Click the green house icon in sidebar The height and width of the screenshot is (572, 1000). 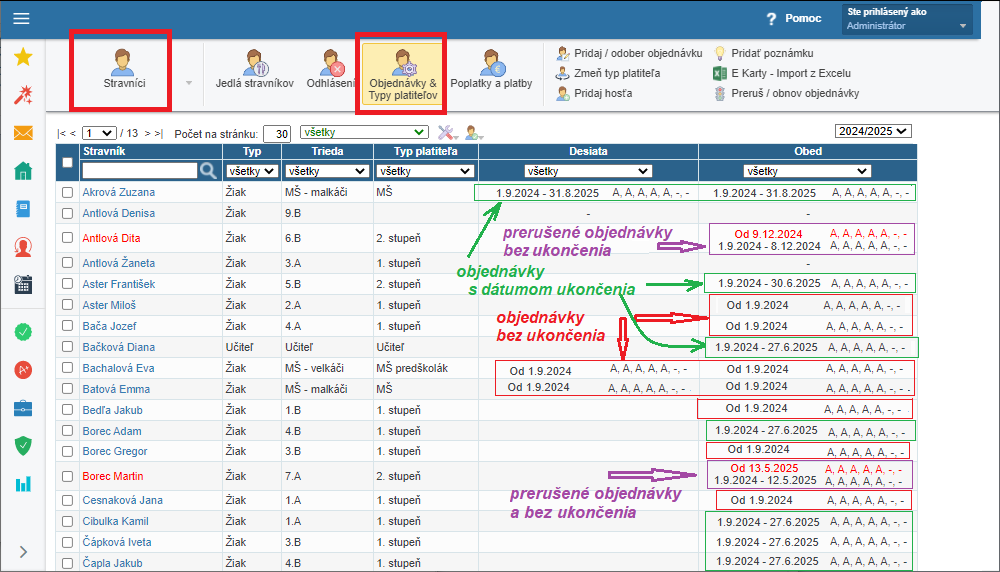pos(22,171)
